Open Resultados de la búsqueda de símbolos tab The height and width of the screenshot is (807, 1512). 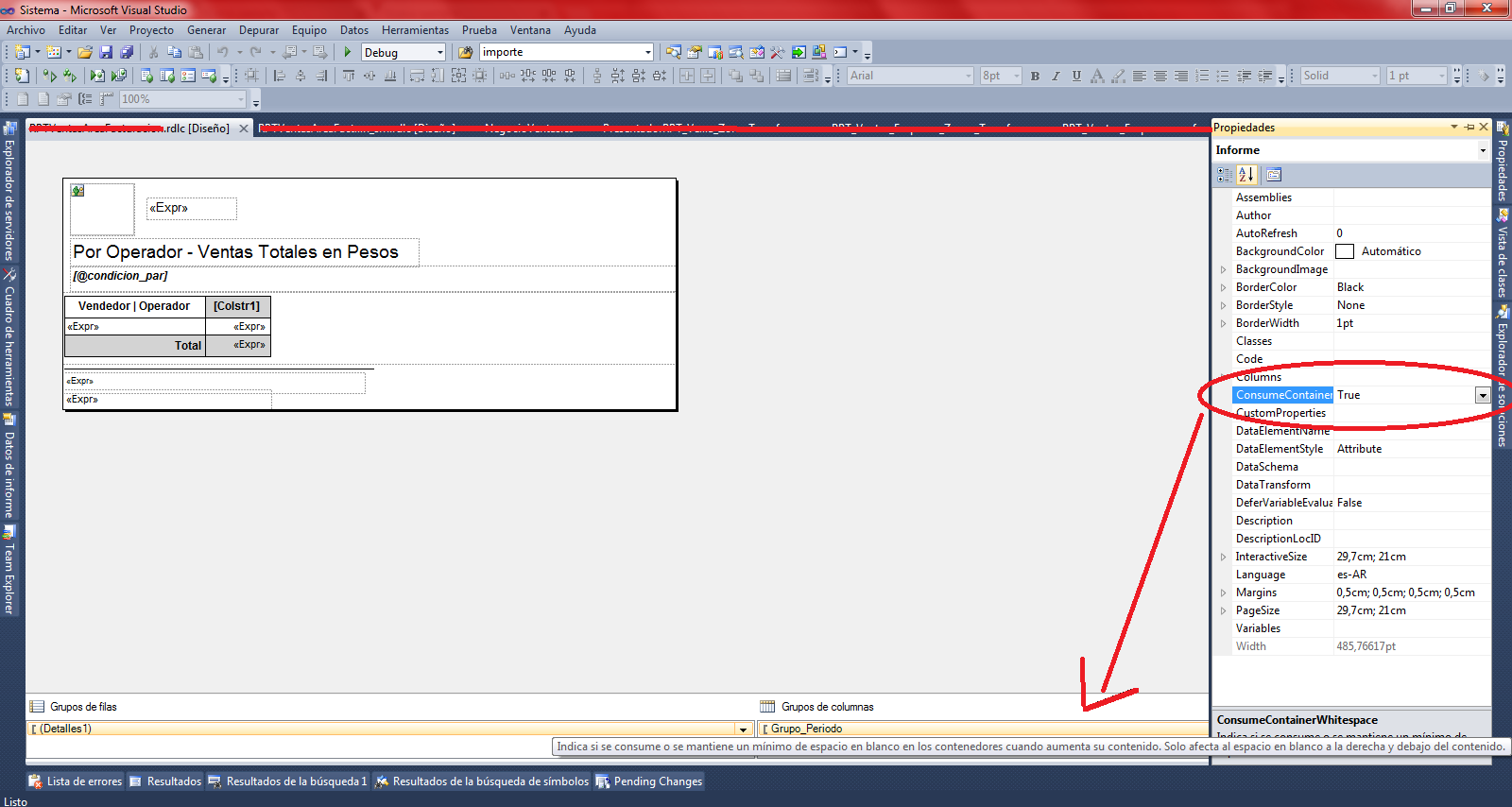[x=482, y=781]
